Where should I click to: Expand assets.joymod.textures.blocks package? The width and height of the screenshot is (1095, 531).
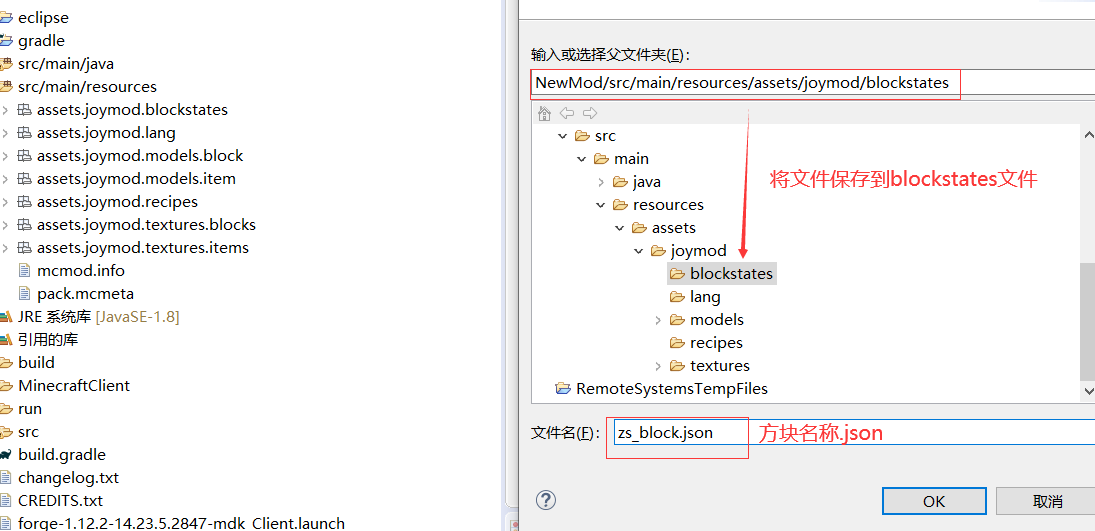coord(6,225)
